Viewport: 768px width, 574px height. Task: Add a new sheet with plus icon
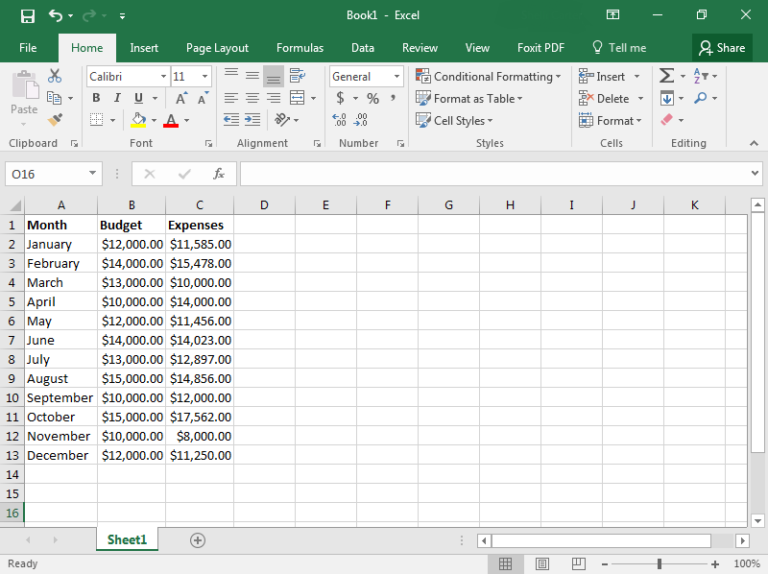[197, 540]
